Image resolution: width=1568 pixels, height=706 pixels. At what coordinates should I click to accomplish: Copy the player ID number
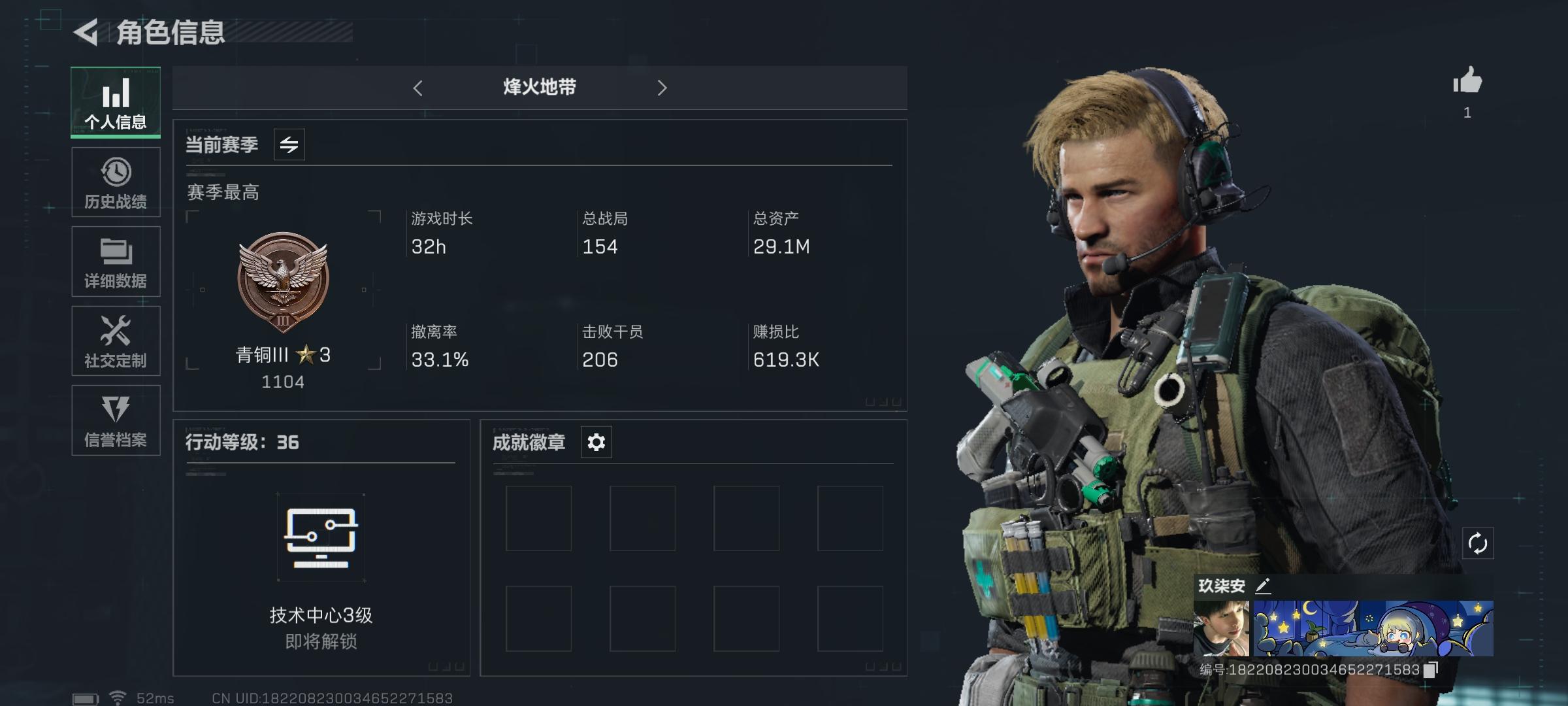click(1430, 670)
